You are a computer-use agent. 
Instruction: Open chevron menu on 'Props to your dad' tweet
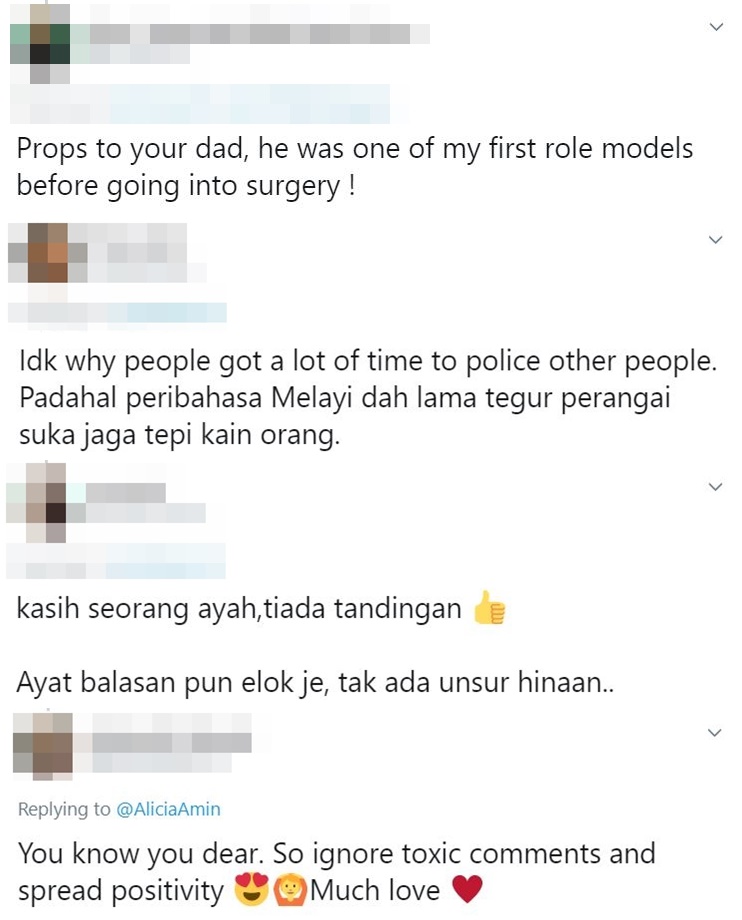coord(716,27)
